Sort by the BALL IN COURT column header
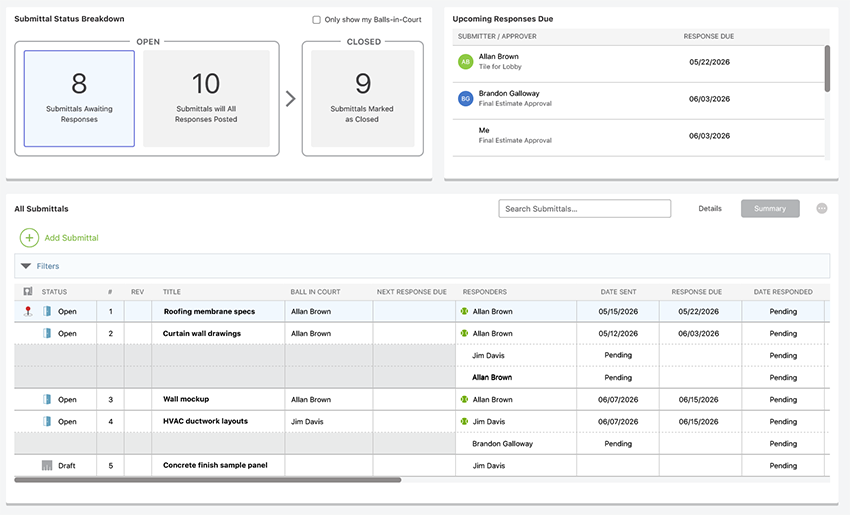This screenshot has width=850, height=515. (315, 292)
